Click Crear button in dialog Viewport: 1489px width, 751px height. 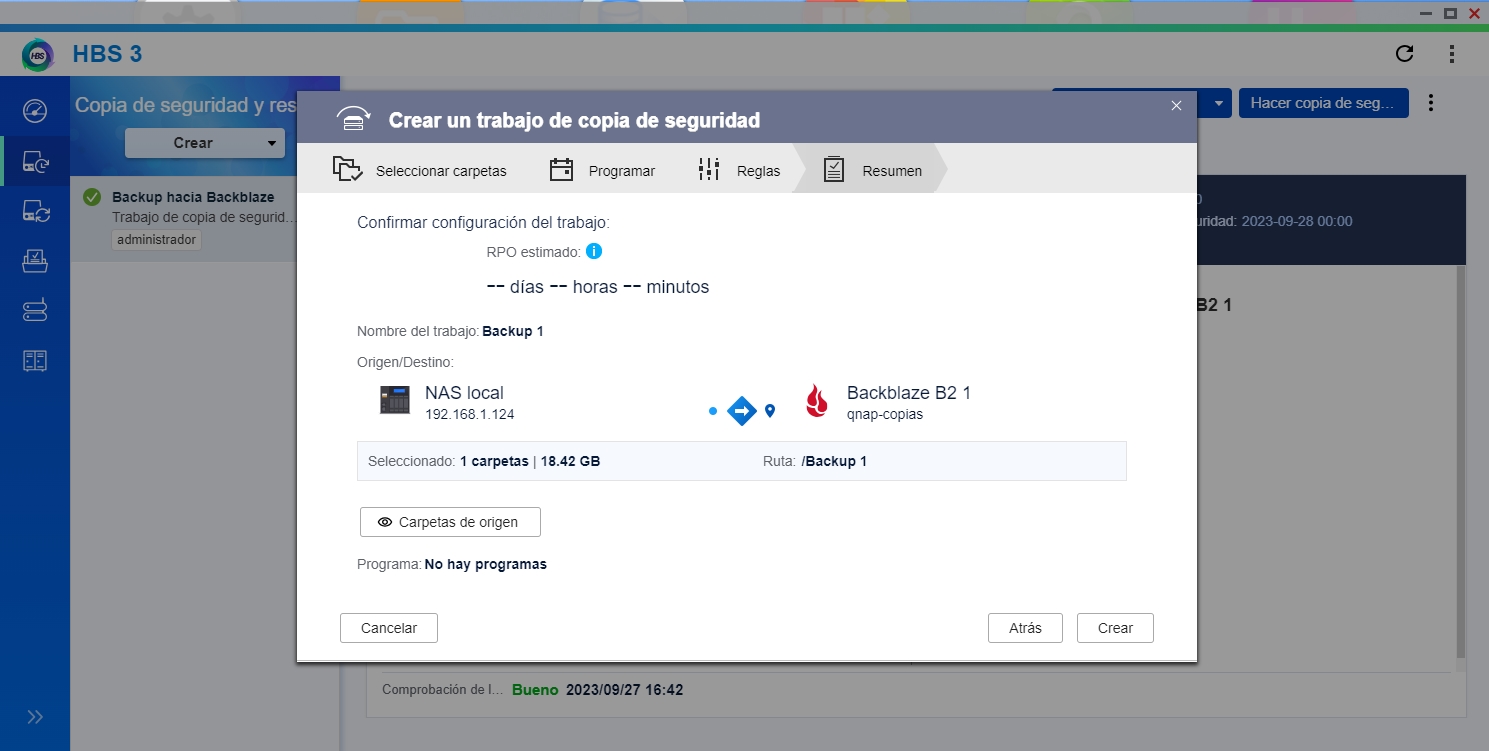click(x=1115, y=628)
